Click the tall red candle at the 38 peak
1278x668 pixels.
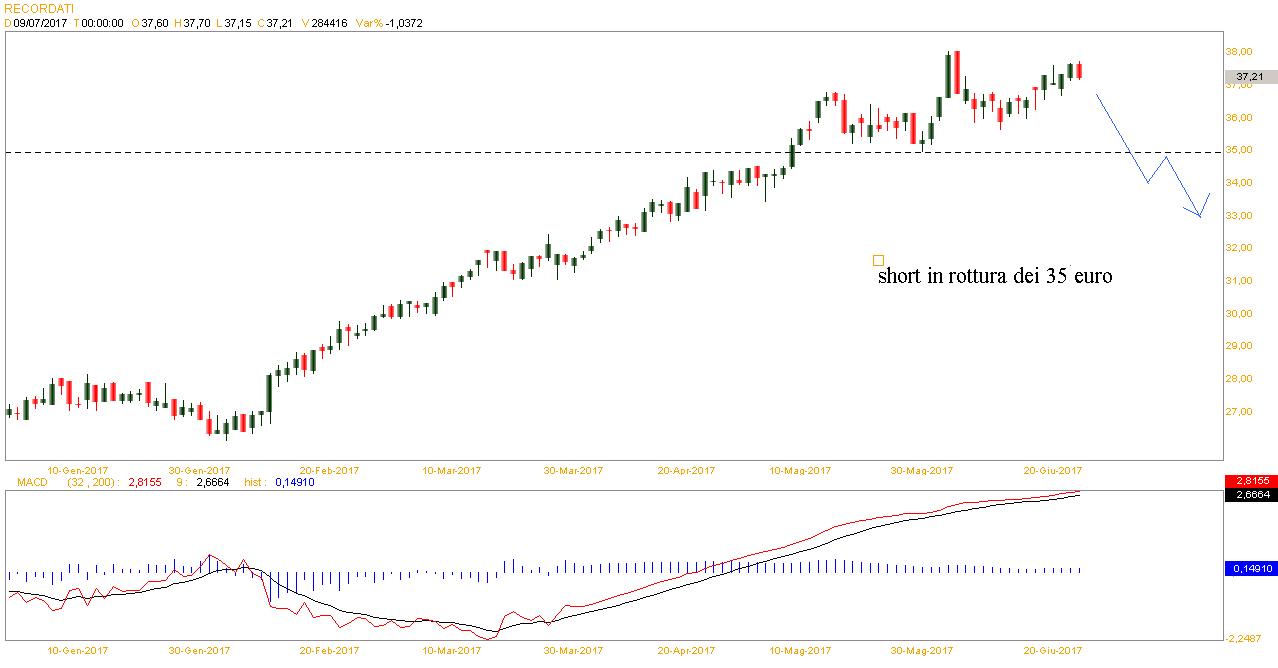point(956,75)
